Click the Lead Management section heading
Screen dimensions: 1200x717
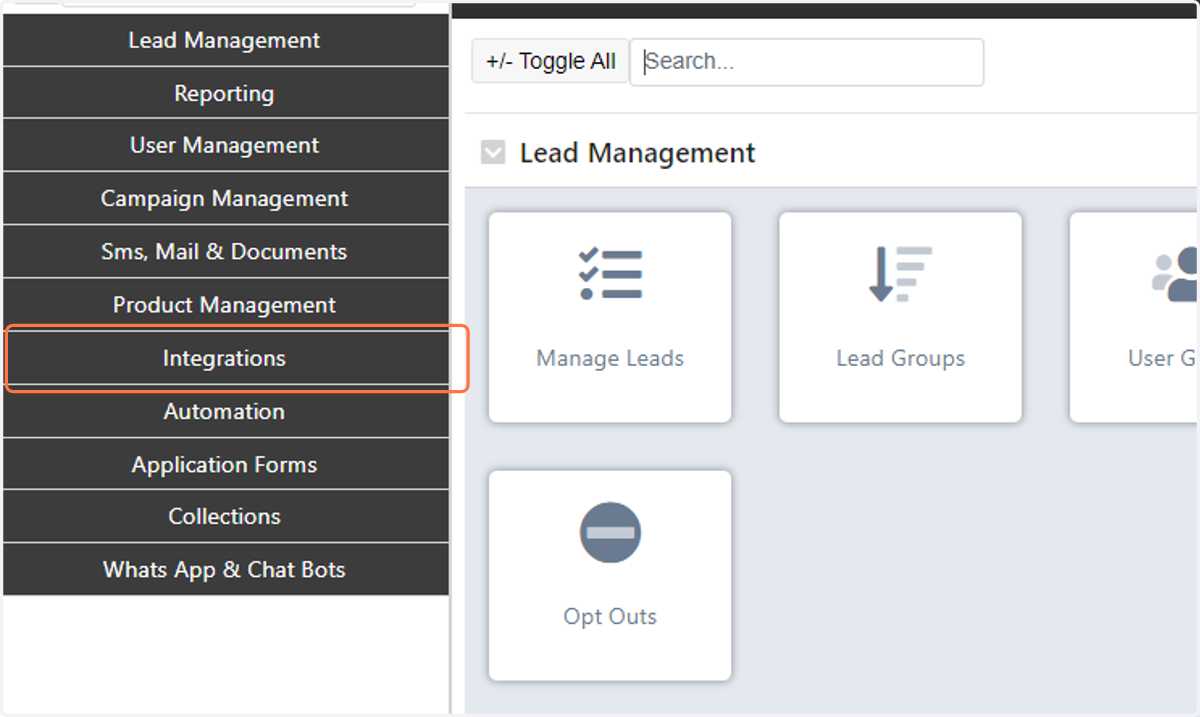pos(637,152)
